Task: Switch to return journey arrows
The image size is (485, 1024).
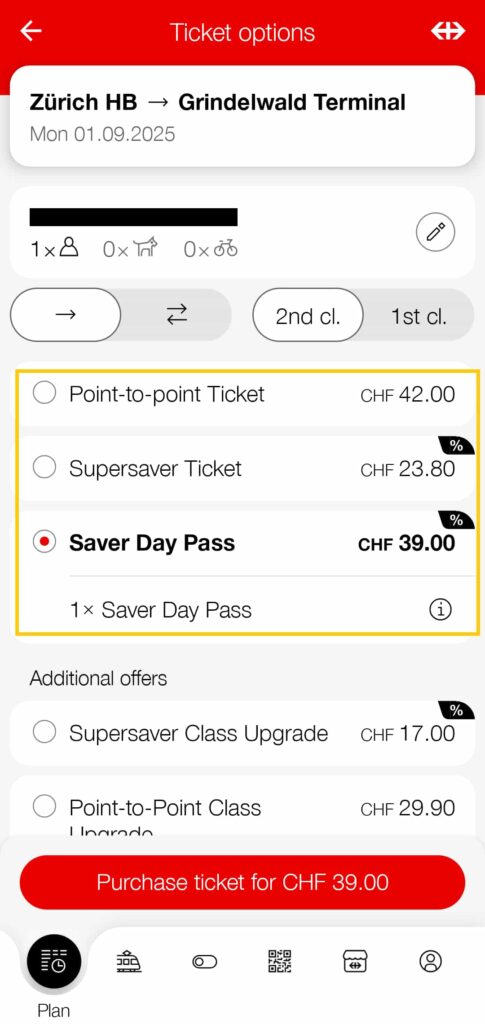Action: (x=176, y=315)
